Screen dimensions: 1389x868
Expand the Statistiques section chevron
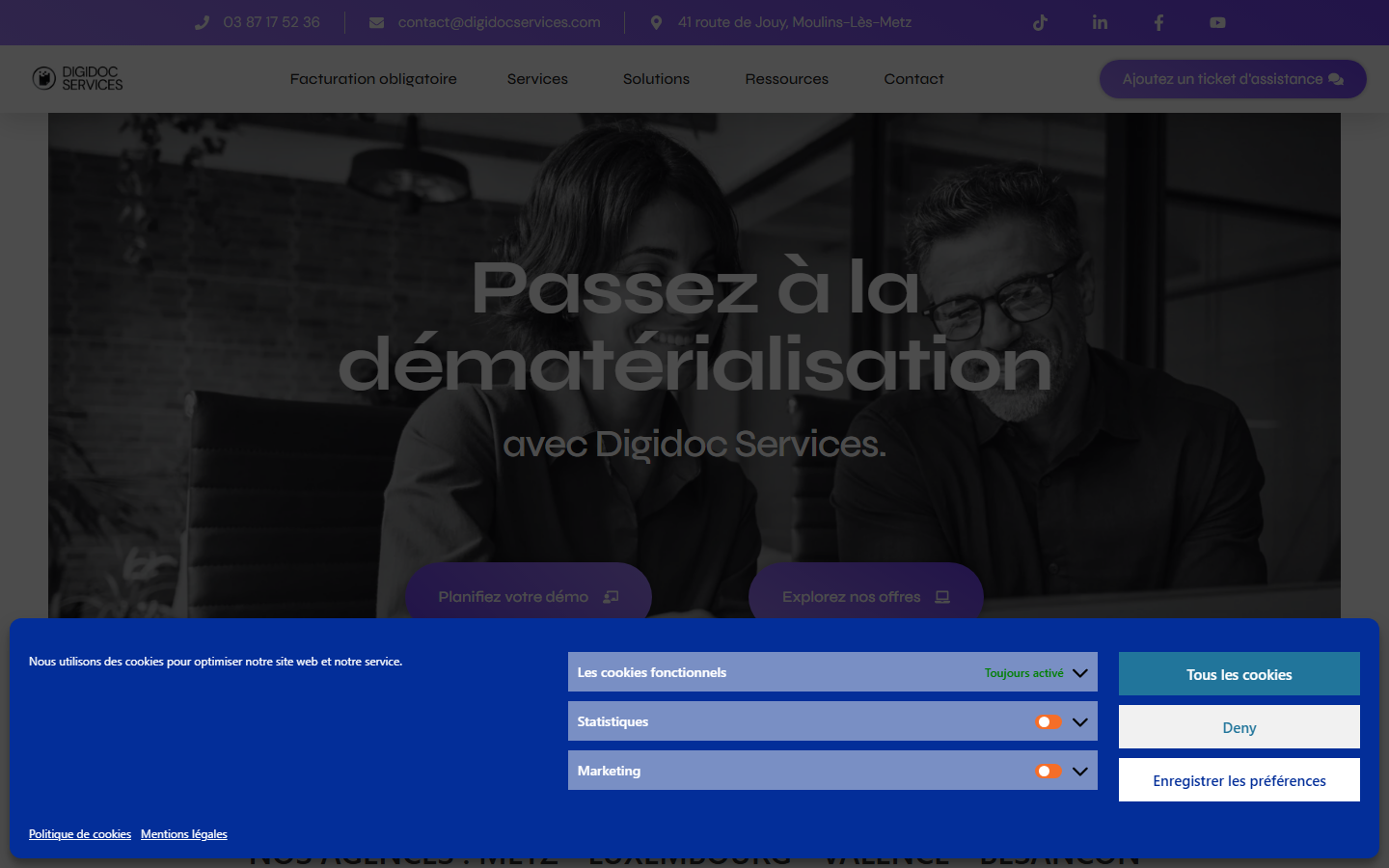[1080, 721]
